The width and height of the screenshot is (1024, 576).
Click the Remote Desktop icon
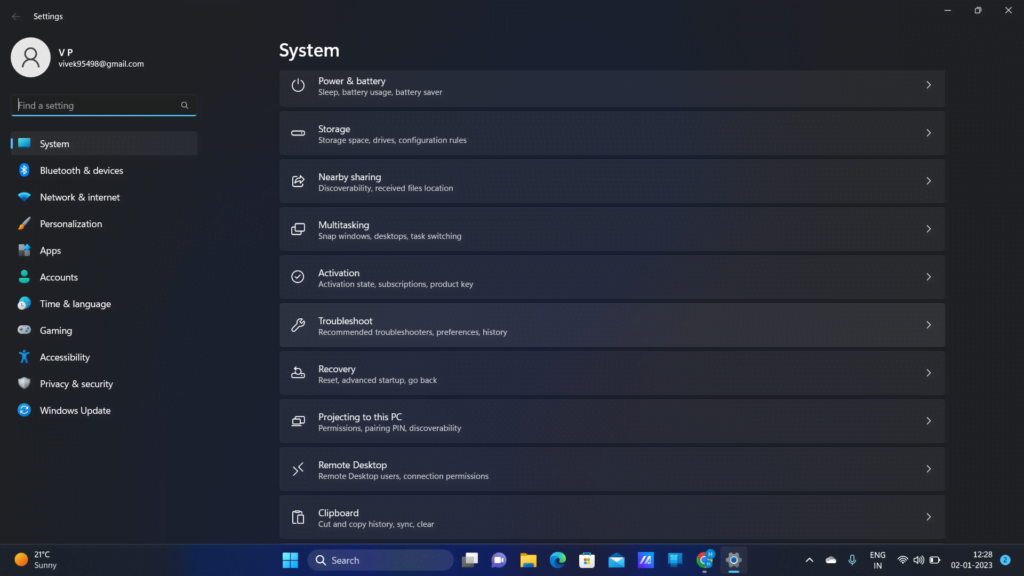tap(298, 469)
